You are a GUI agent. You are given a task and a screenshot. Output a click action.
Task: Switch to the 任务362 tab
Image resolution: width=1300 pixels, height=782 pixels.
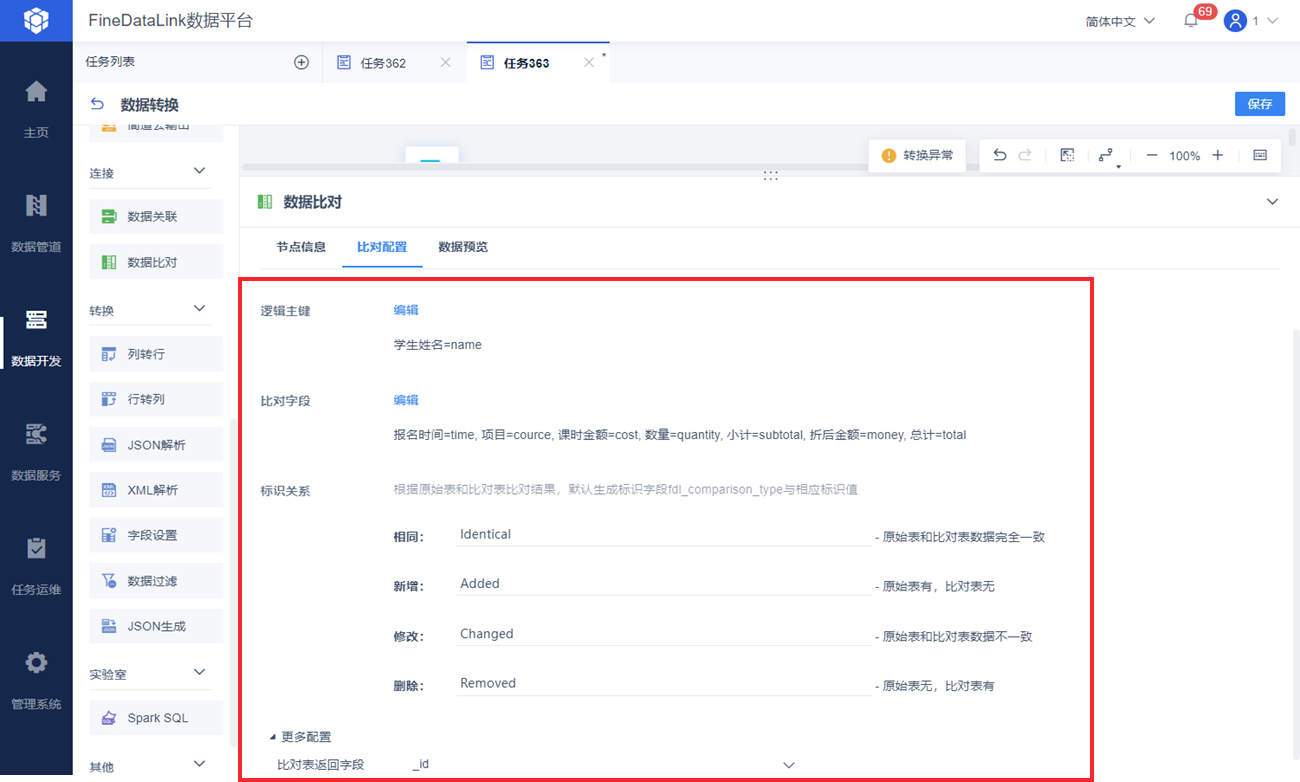tap(383, 63)
